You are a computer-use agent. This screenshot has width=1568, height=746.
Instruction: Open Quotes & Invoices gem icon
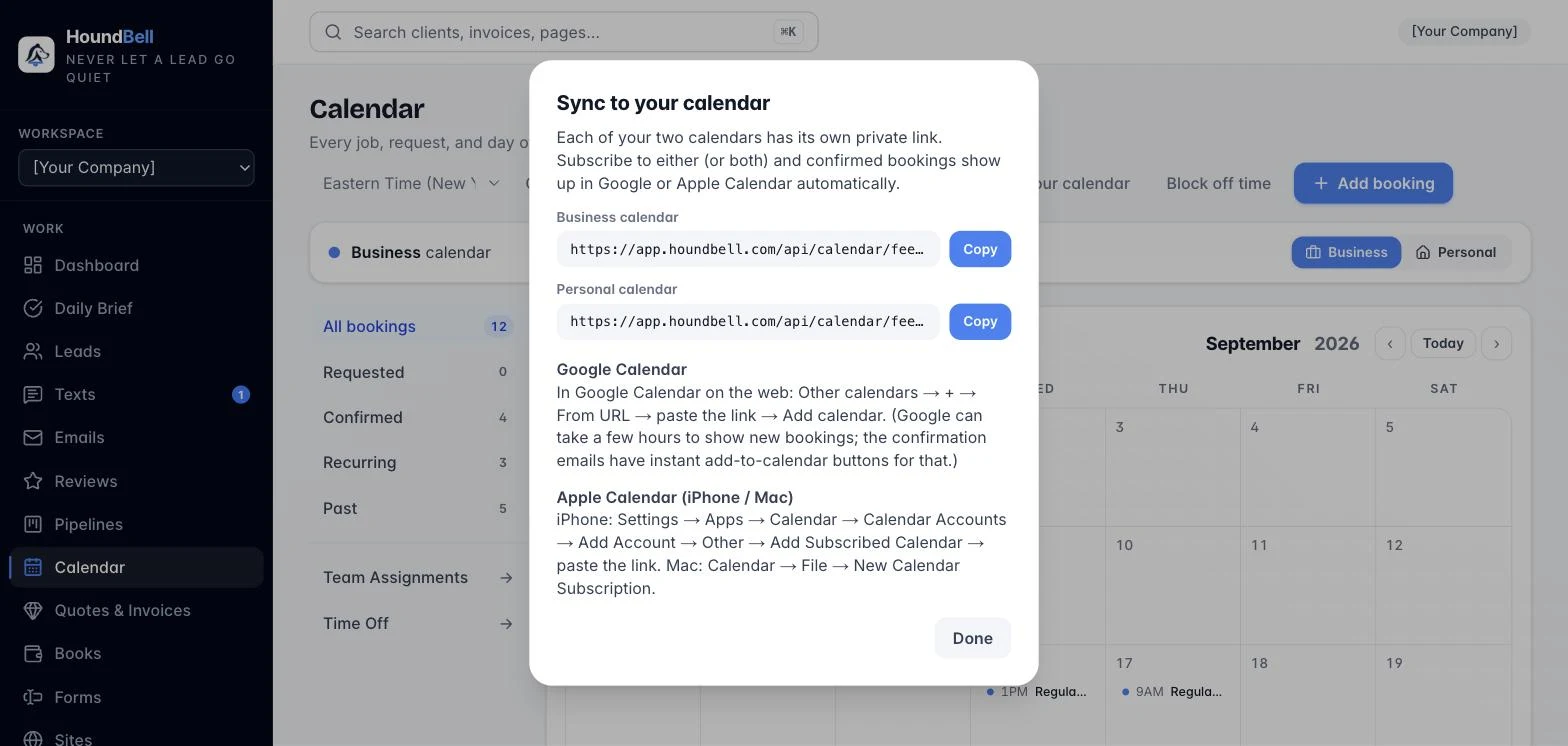[x=33, y=610]
